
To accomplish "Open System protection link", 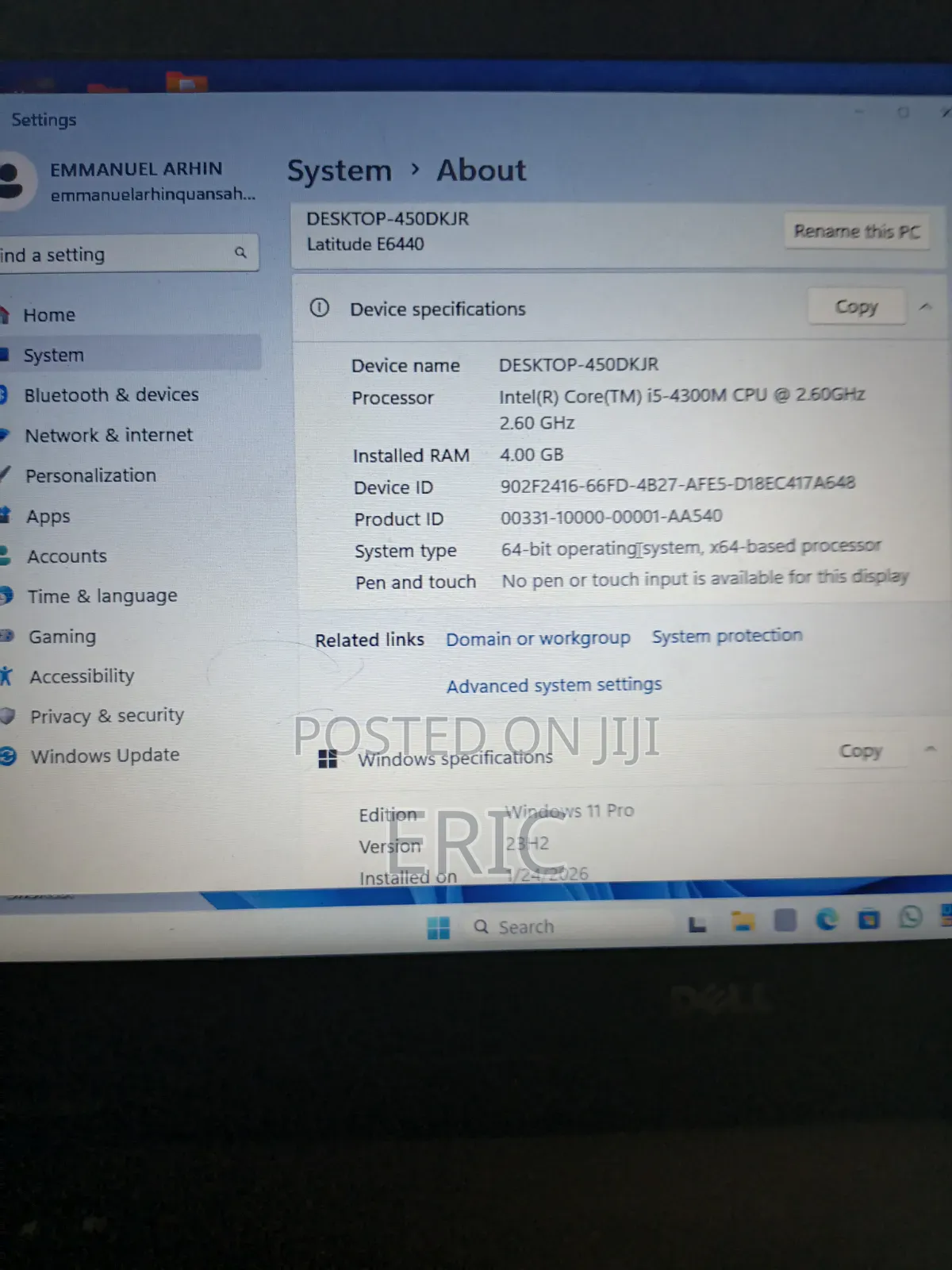I will pyautogui.click(x=727, y=636).
